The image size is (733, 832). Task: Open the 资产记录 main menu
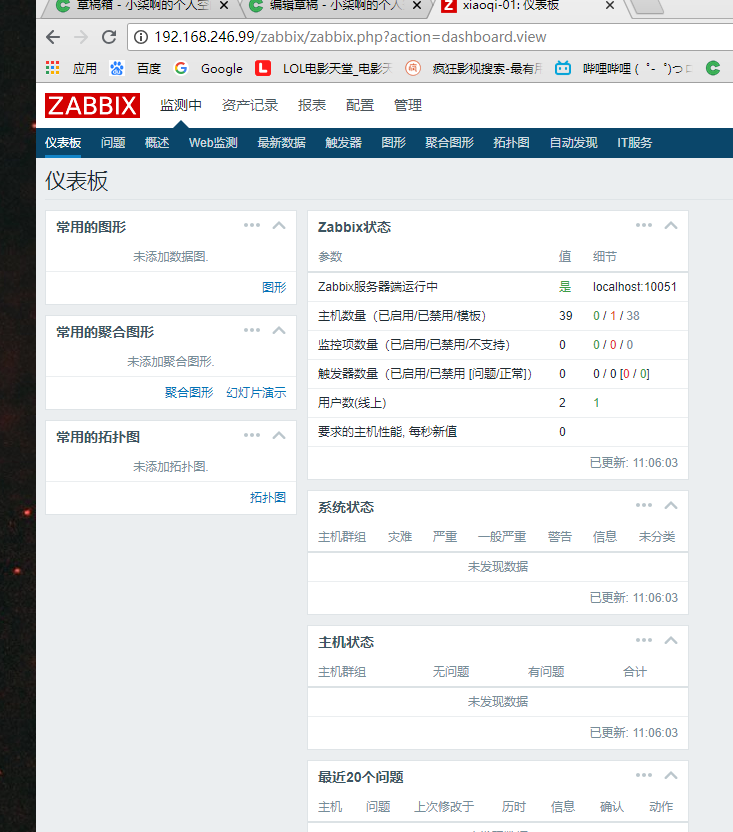250,105
